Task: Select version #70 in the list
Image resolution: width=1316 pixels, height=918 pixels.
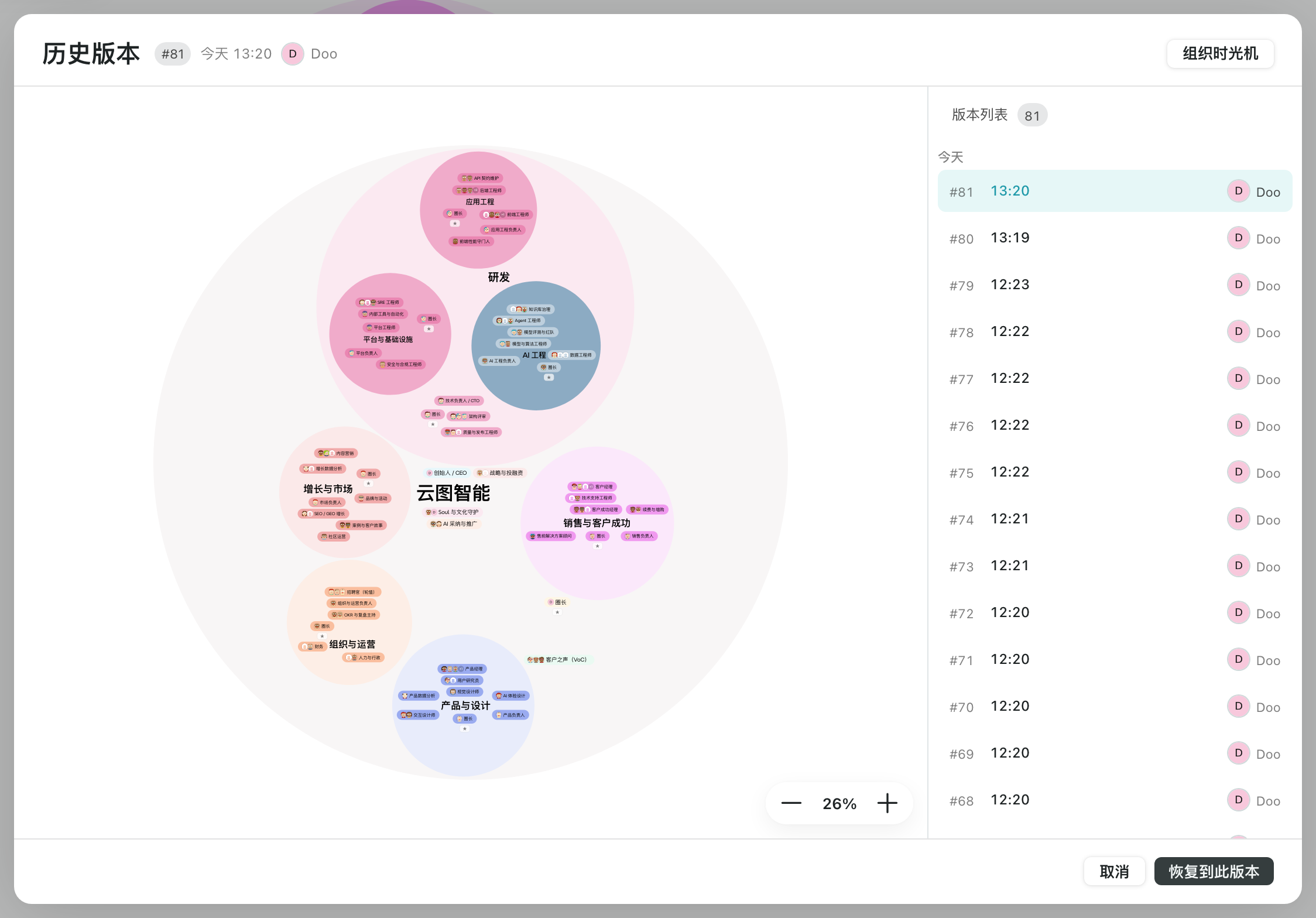Action: (x=1115, y=706)
